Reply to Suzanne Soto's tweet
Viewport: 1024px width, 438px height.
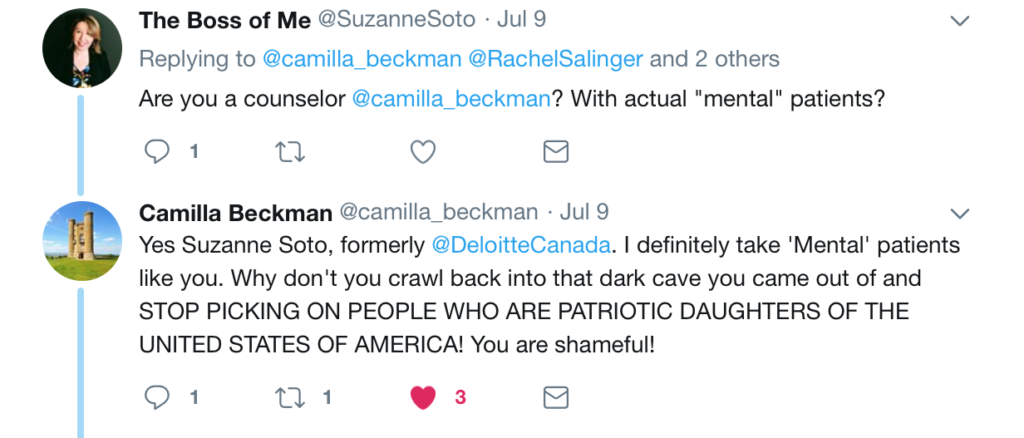[x=158, y=151]
